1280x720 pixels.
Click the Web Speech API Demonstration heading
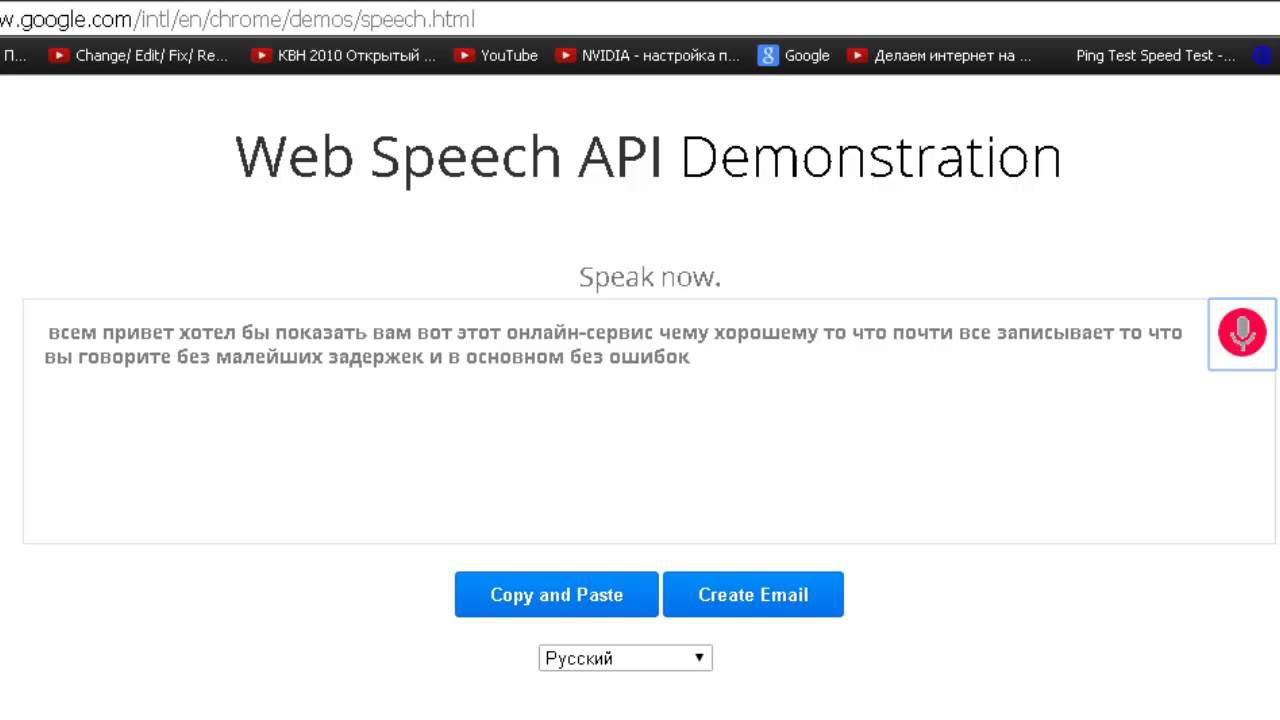click(x=648, y=157)
